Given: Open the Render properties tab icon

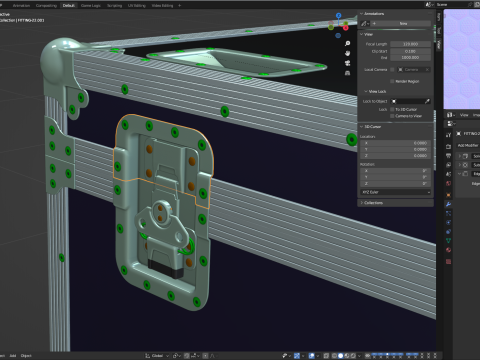Looking at the screenshot, I should (x=448, y=146).
